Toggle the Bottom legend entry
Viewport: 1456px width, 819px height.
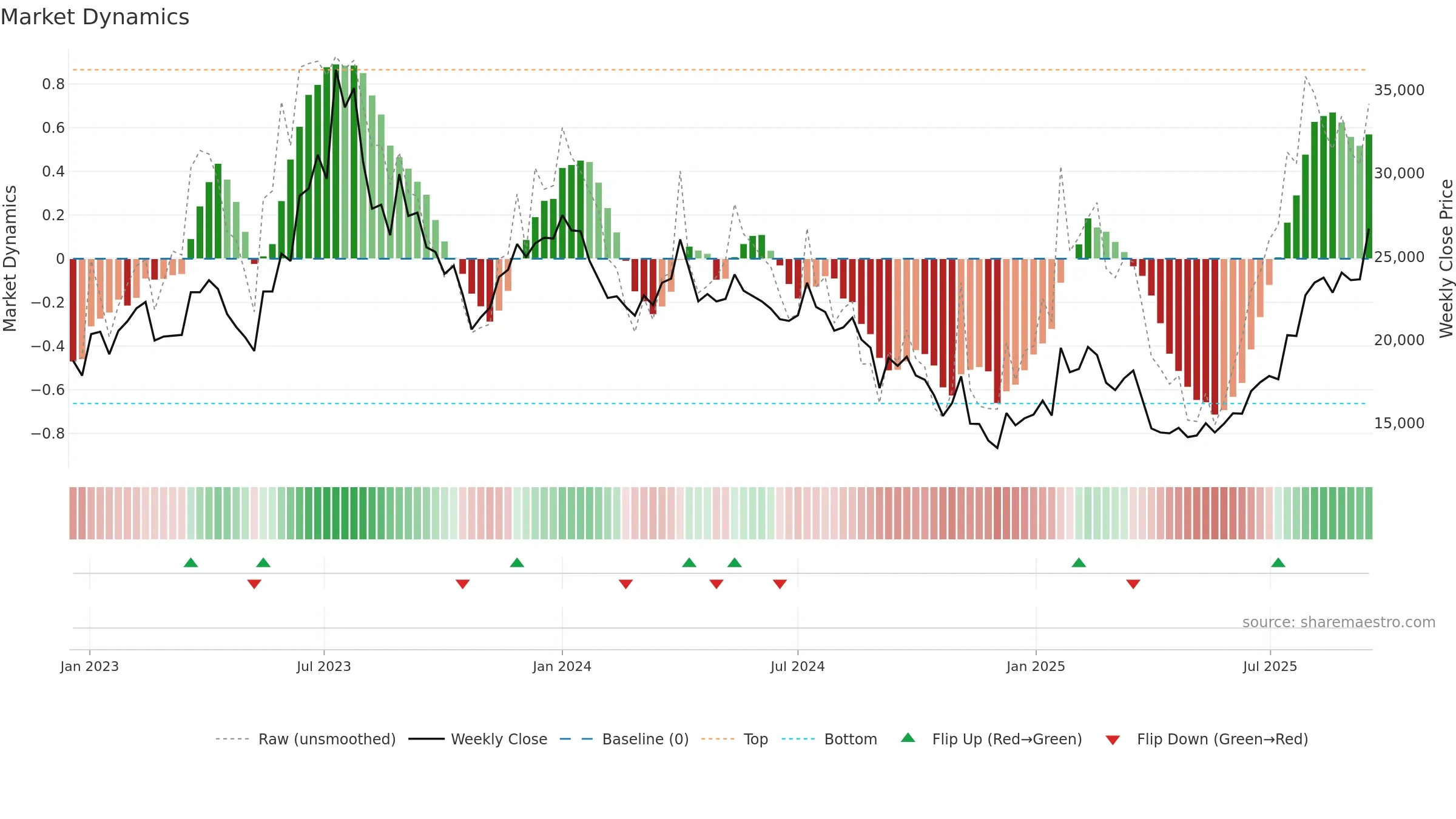[829, 739]
